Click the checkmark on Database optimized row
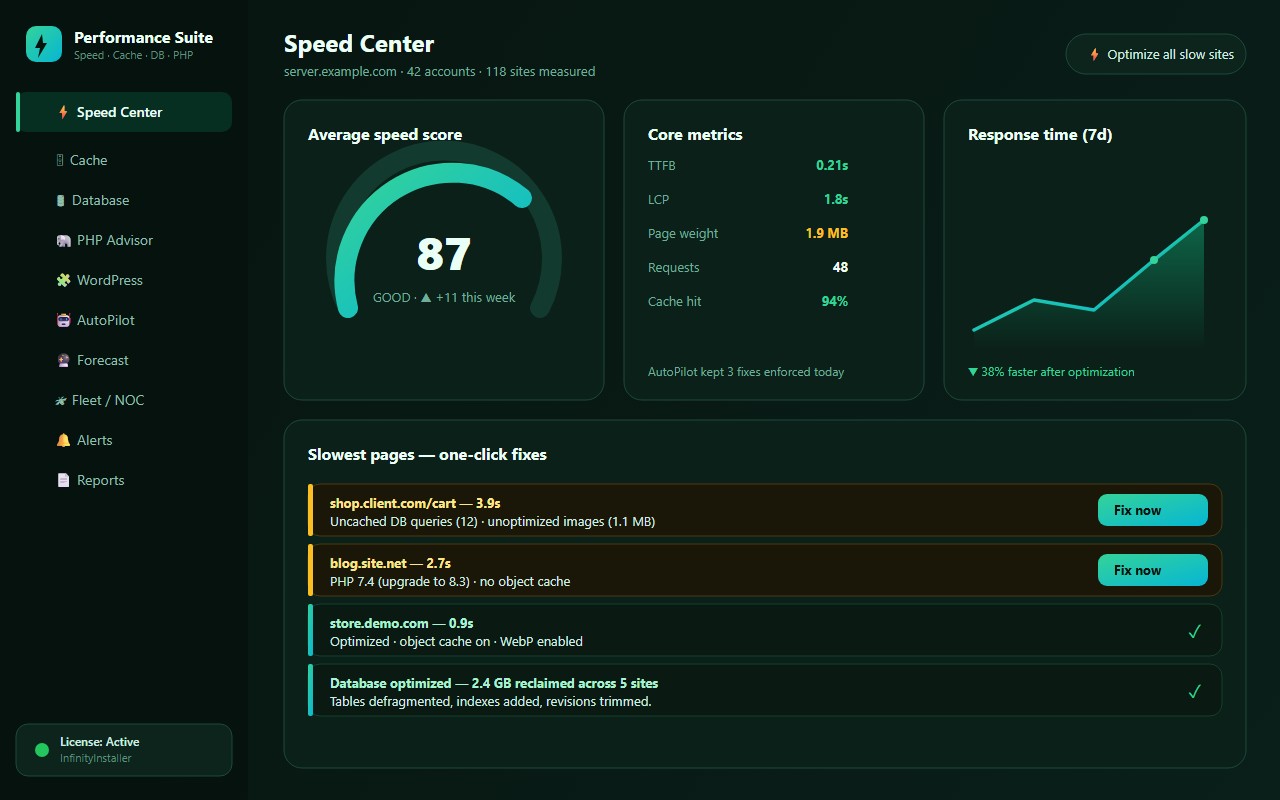1280x800 pixels. (x=1194, y=691)
